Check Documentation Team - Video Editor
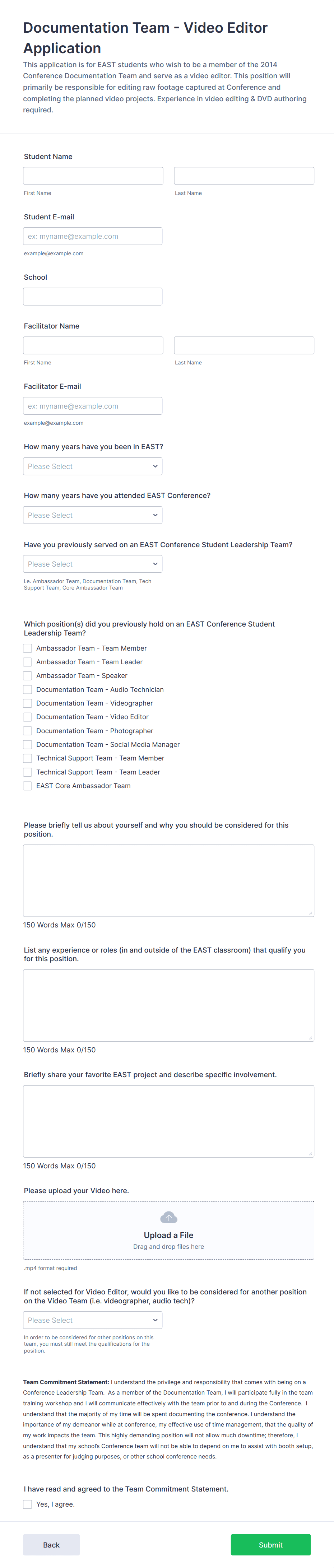The height and width of the screenshot is (1568, 334). click(27, 716)
